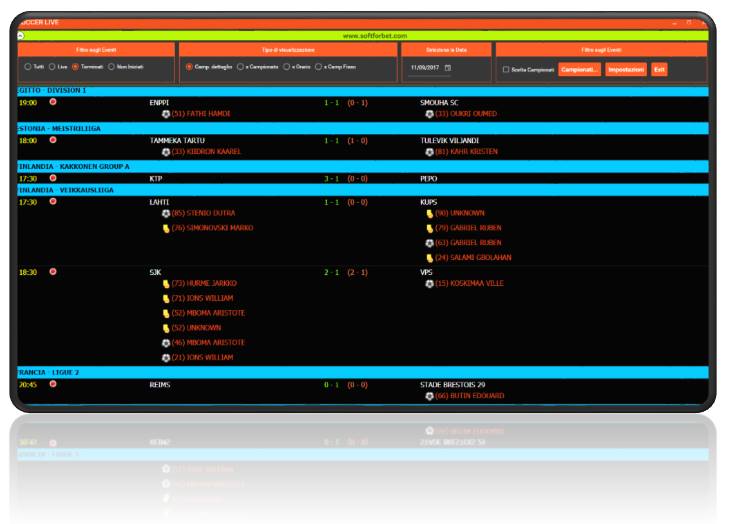The width and height of the screenshot is (729, 524).
Task: Click red status dot of Tammeka Tartu match
Action: (53, 140)
